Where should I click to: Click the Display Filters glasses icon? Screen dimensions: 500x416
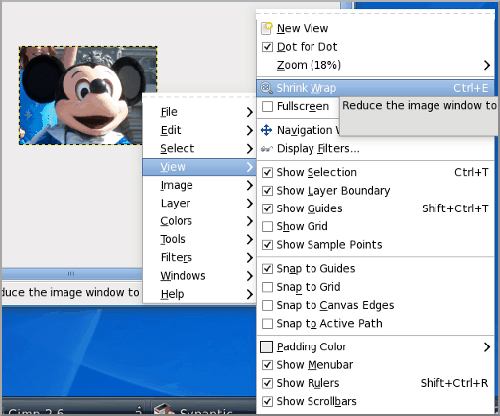267,149
